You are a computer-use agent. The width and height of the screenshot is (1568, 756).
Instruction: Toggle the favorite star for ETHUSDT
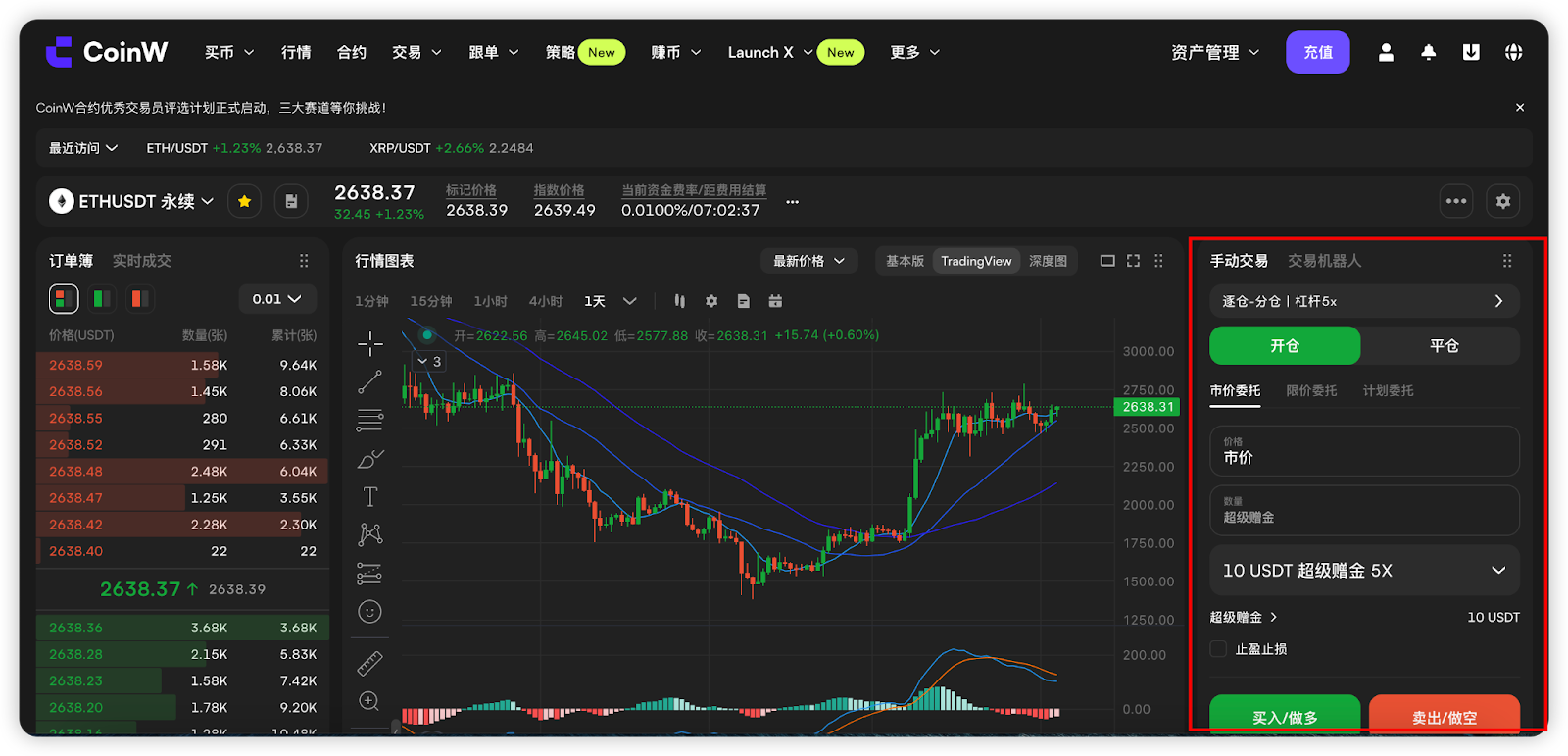(x=244, y=201)
